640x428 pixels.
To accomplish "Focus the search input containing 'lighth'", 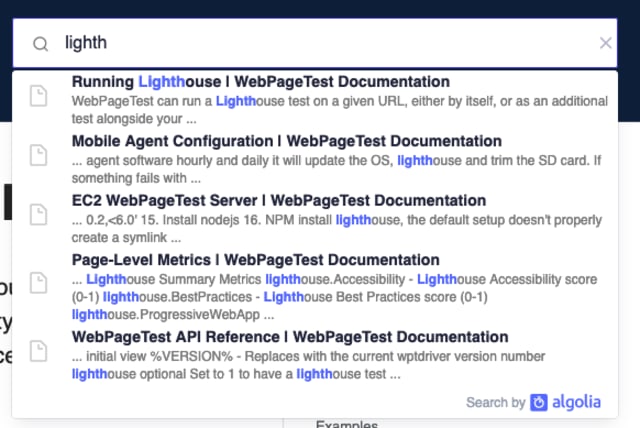I will coord(315,43).
